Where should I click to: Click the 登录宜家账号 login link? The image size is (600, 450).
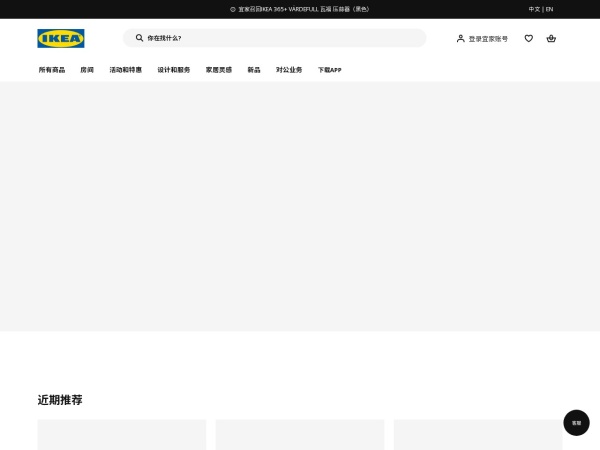click(x=488, y=38)
